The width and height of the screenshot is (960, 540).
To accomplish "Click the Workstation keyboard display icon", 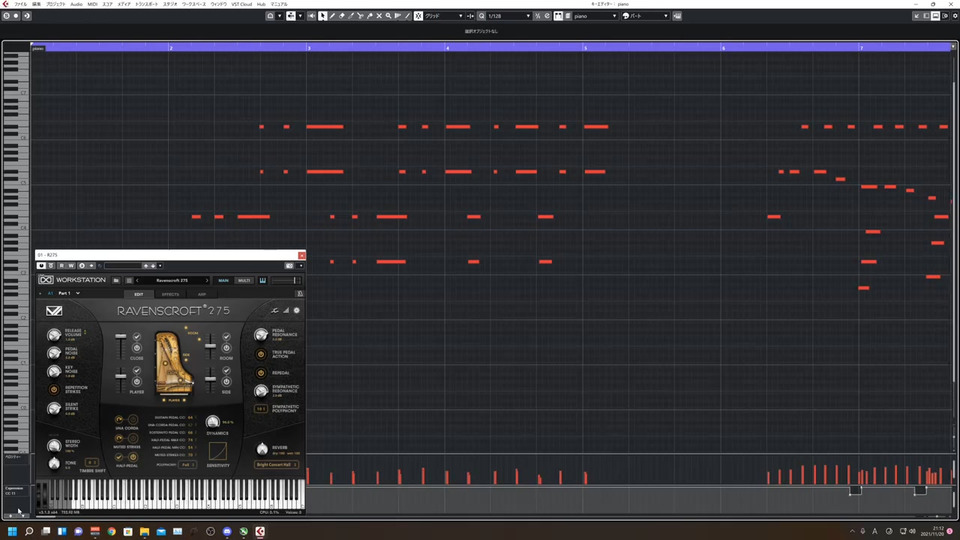I will (x=263, y=280).
